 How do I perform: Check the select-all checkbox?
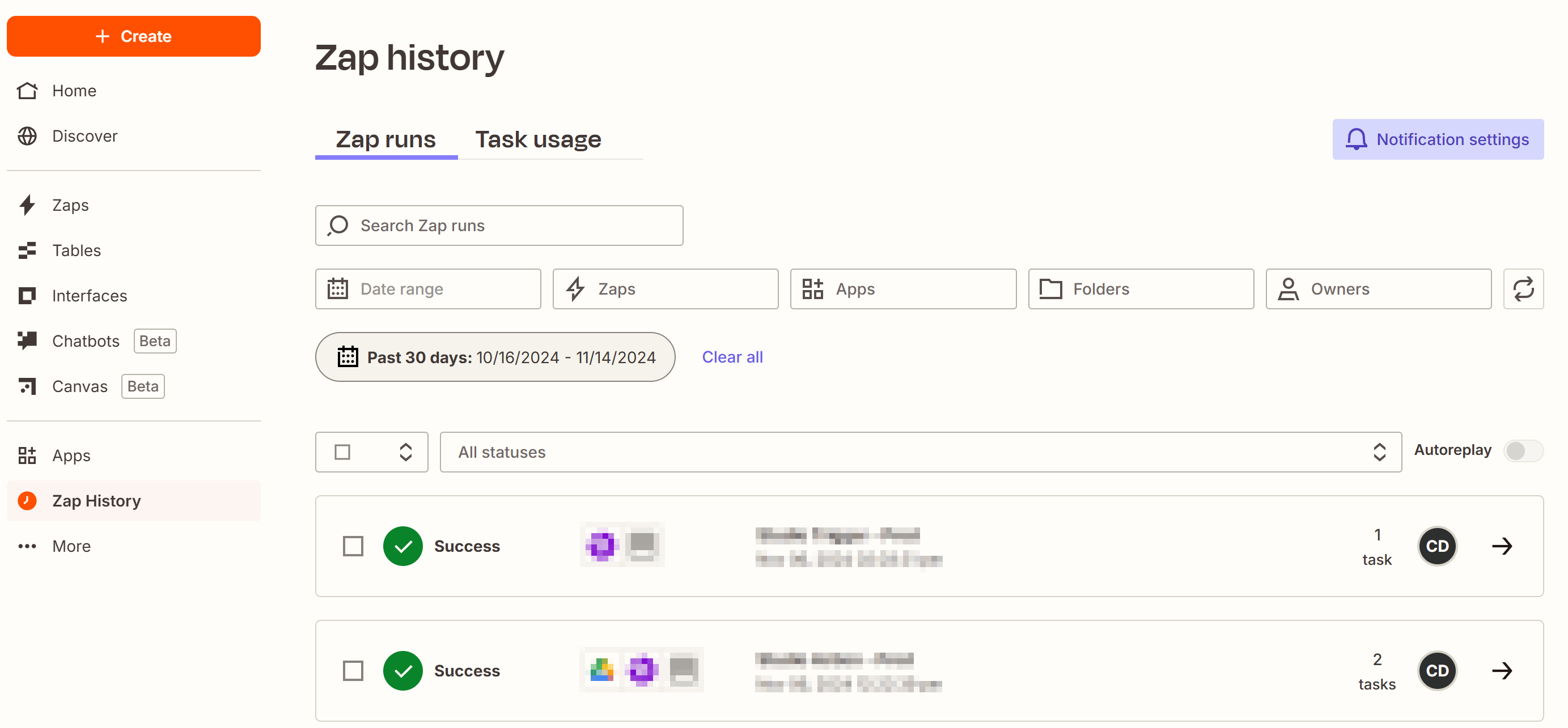(x=343, y=452)
